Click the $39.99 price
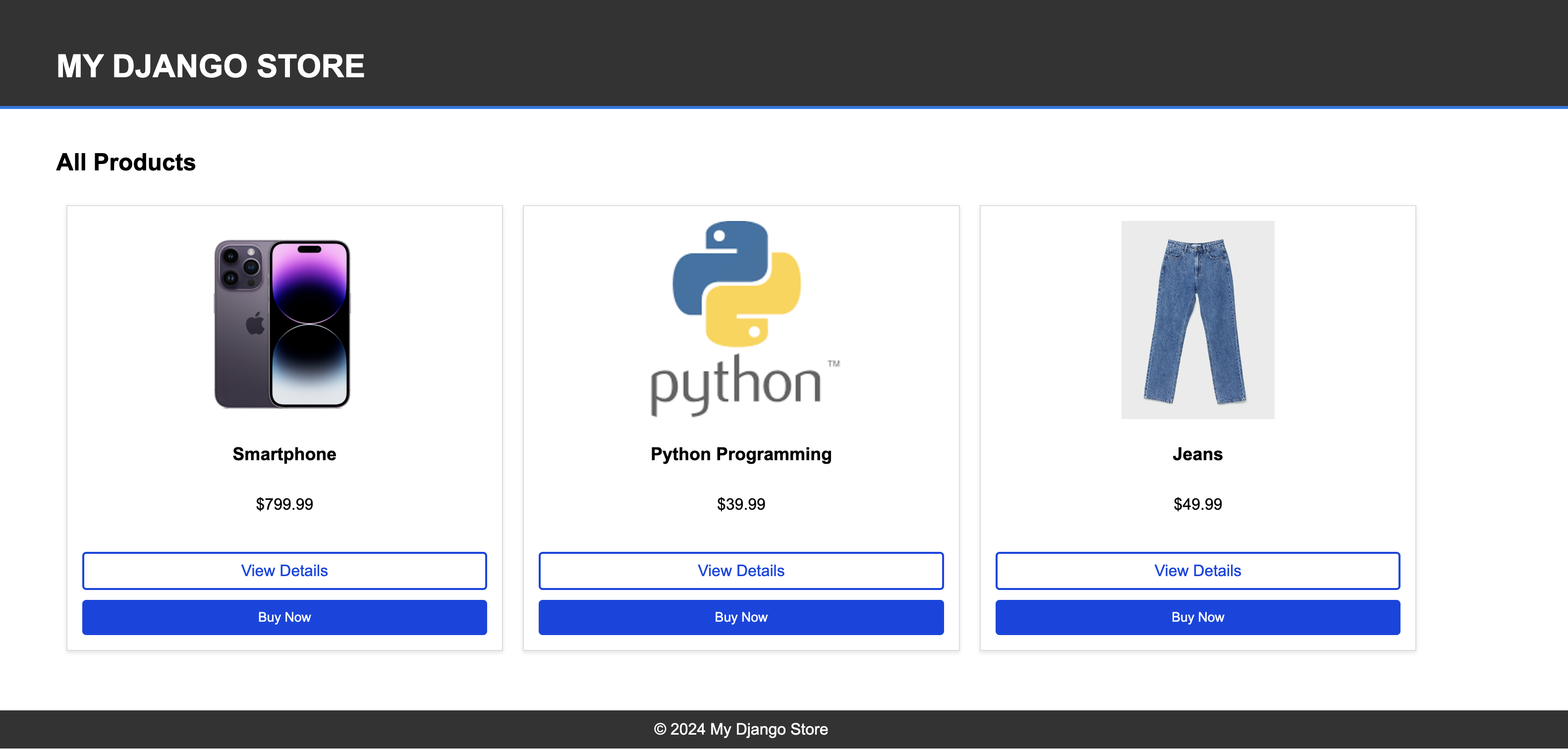1568x750 pixels. click(x=741, y=504)
